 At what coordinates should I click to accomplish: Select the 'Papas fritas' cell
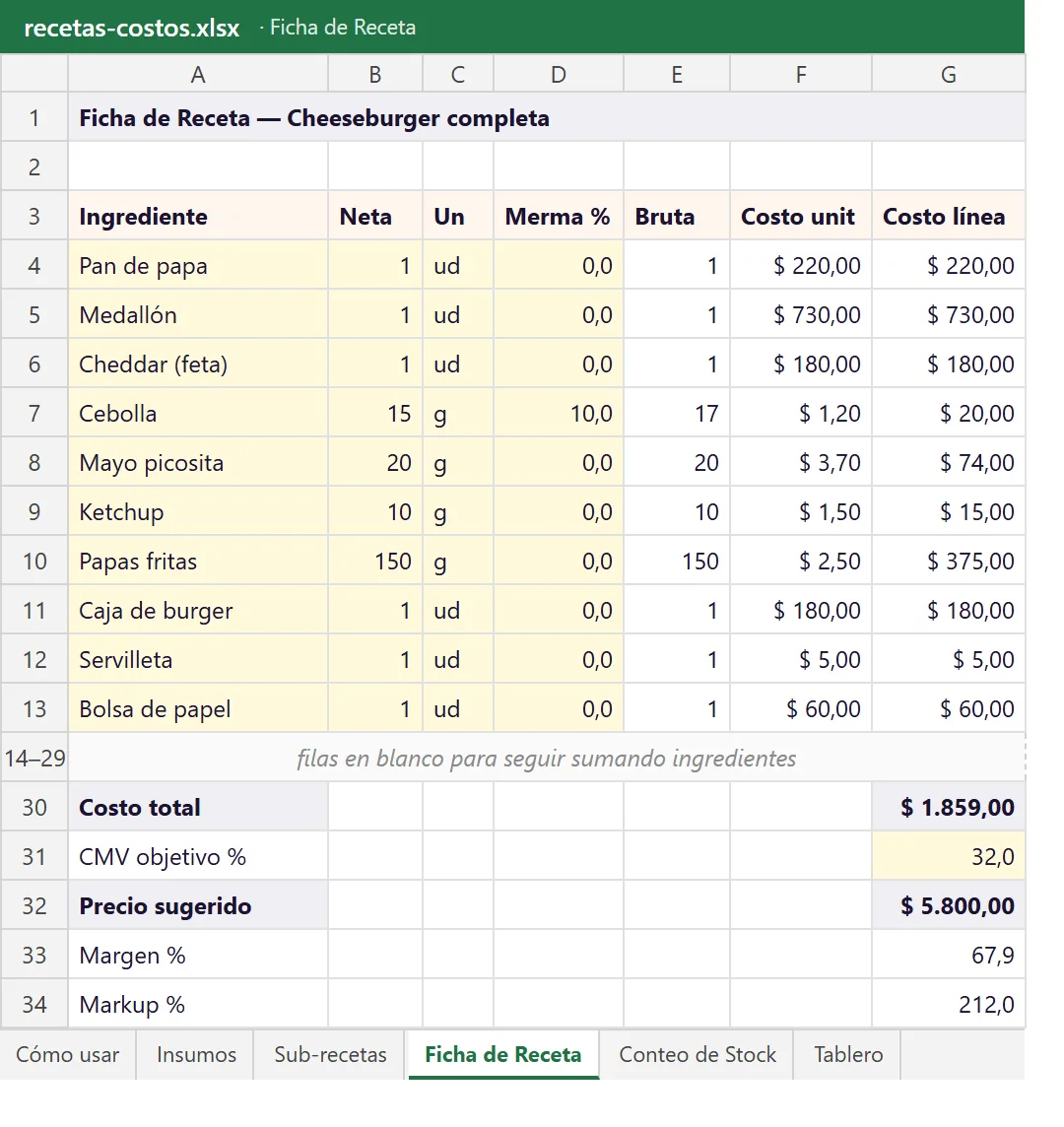point(198,561)
